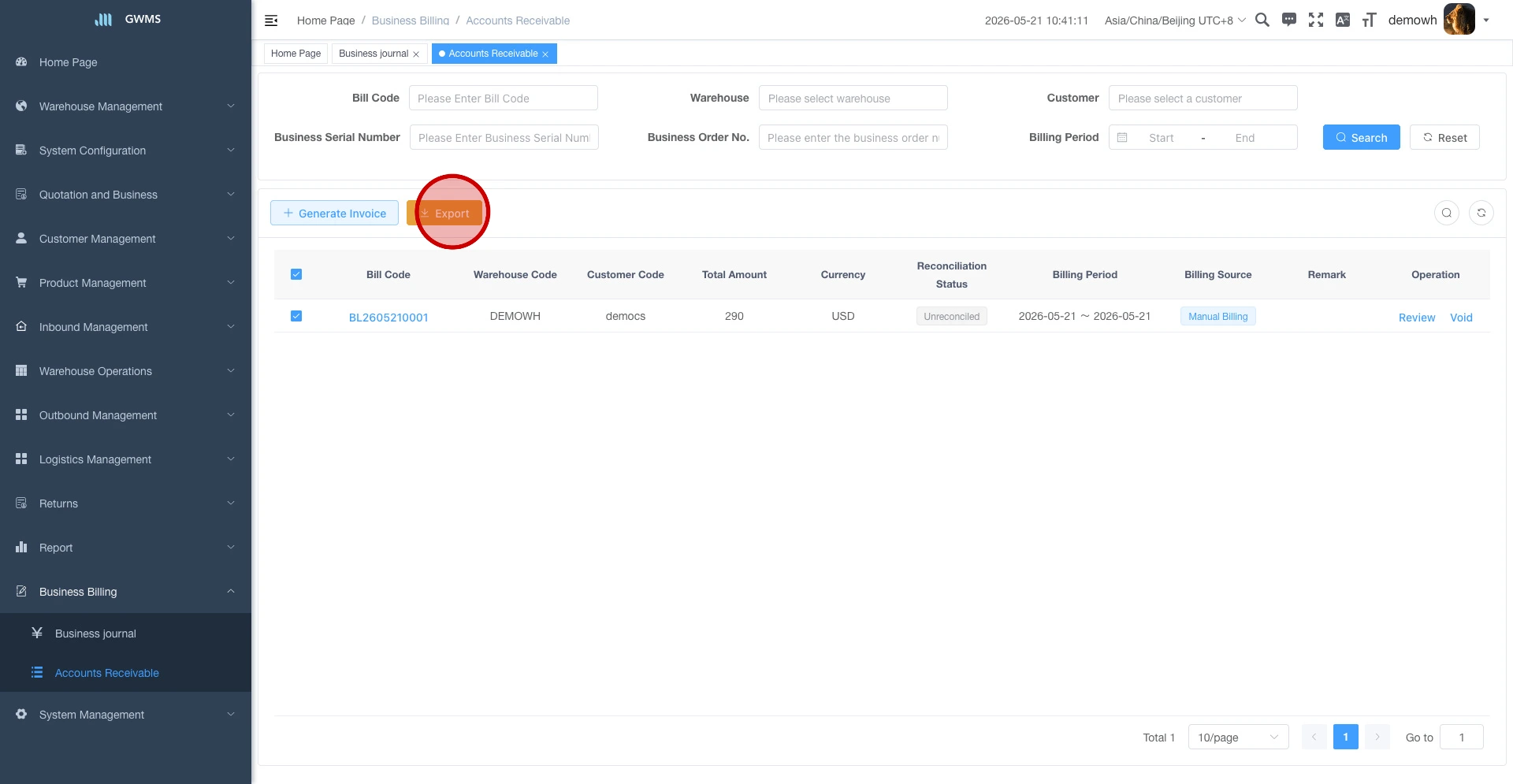Image resolution: width=1513 pixels, height=784 pixels.
Task: Click the calendar icon in Billing Period
Action: (x=1122, y=138)
